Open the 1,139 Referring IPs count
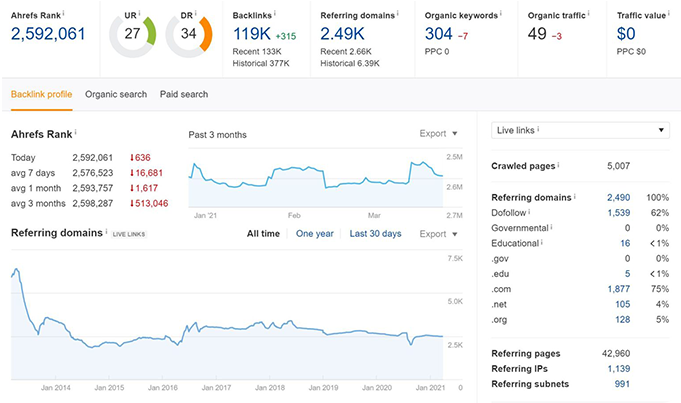Screen dimensions: 681x403 (x=618, y=369)
